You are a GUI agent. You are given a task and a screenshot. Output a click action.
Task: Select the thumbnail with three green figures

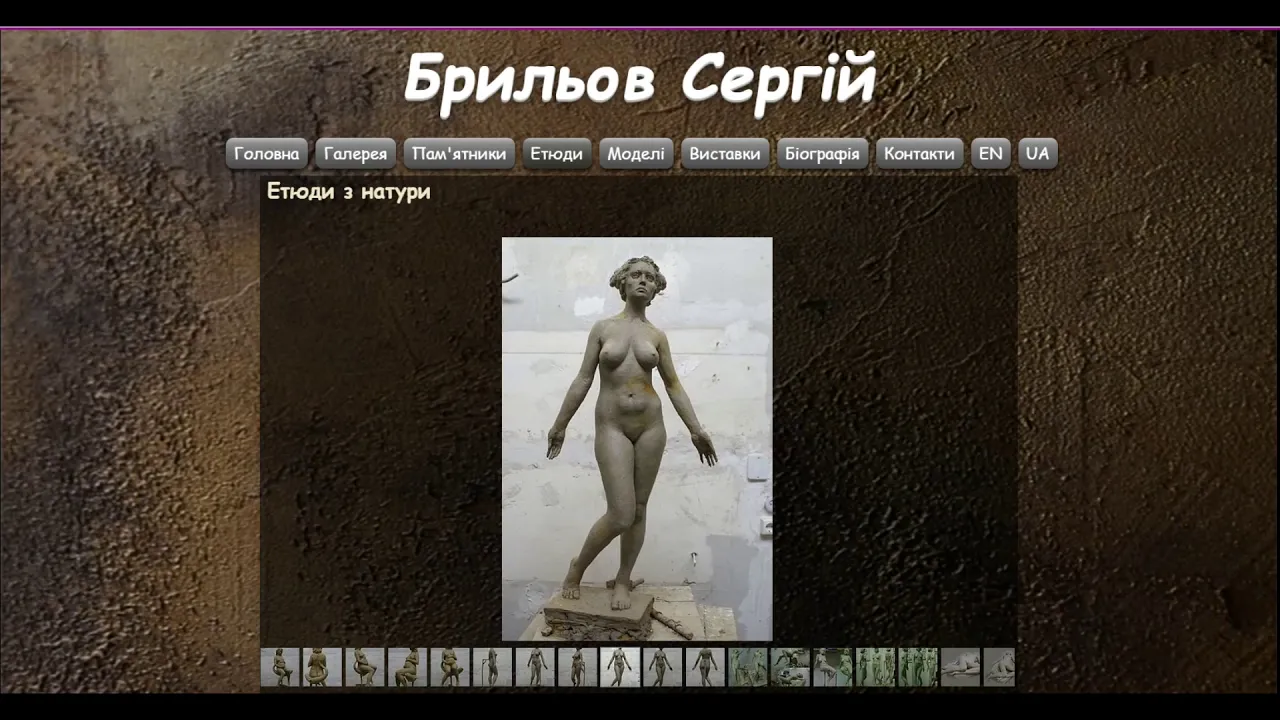click(x=875, y=667)
